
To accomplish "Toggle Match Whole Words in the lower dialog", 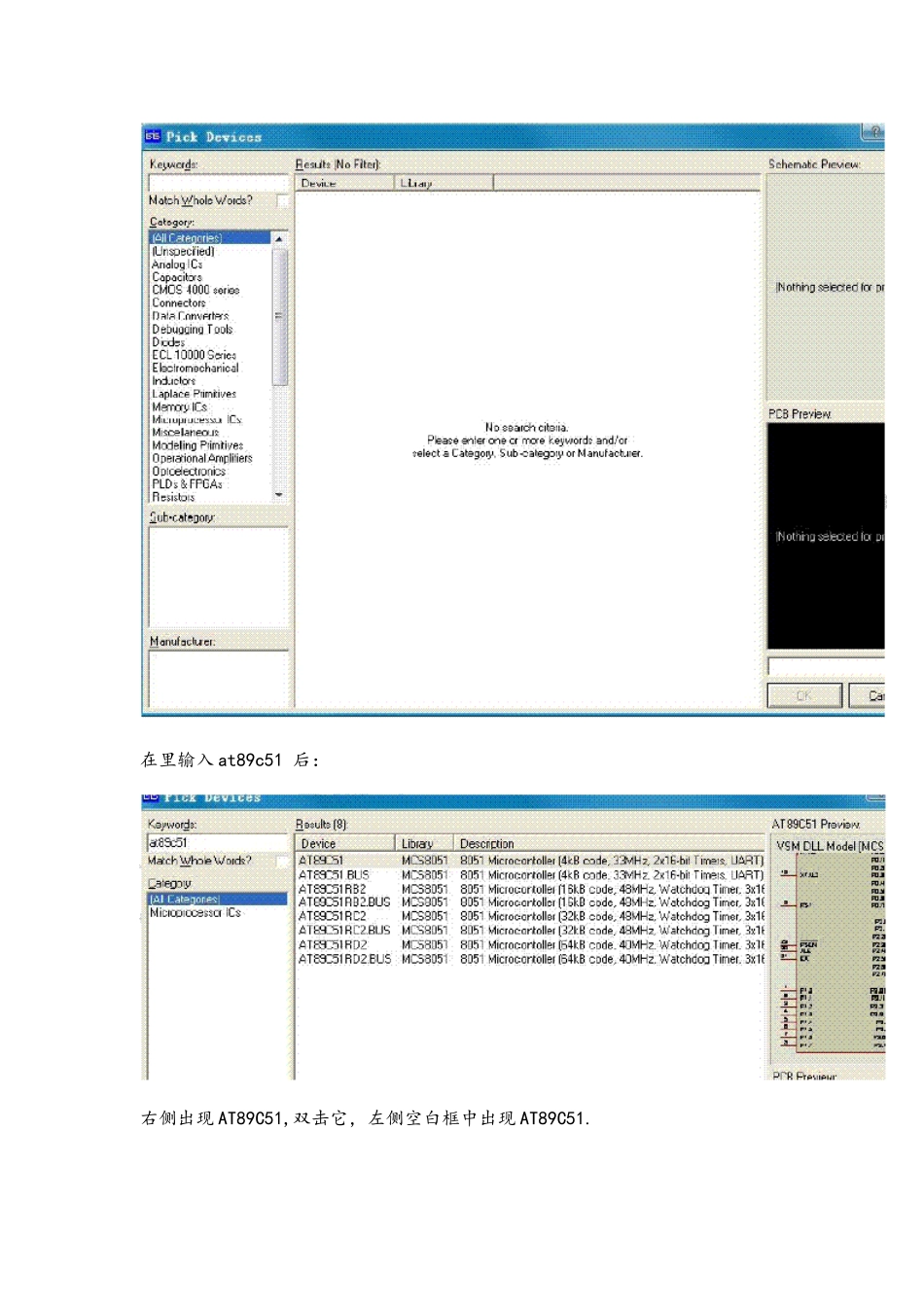I will [x=283, y=862].
